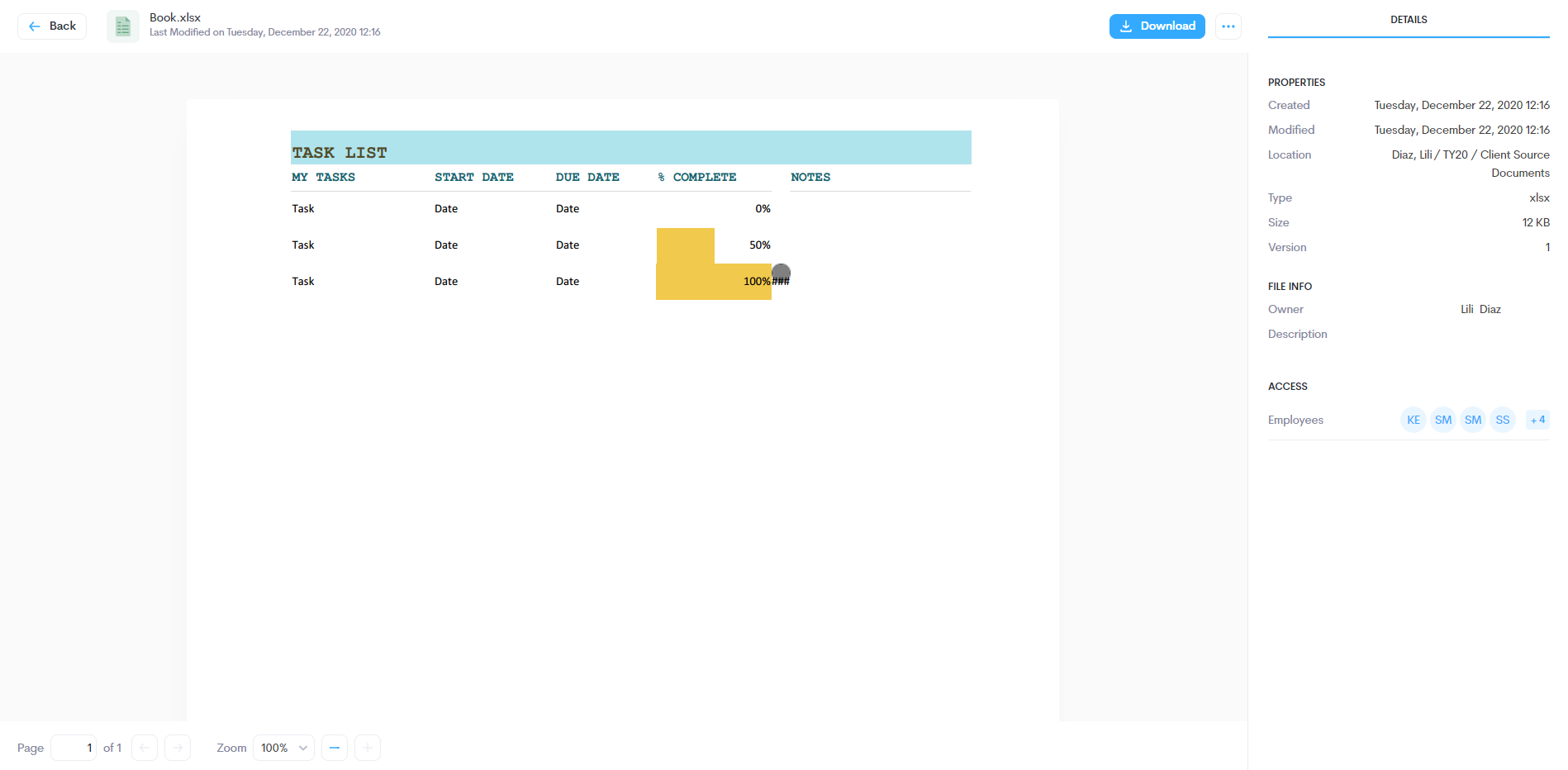Click the 50% complete yellow progress bar
This screenshot has width=1568, height=770.
coord(686,245)
